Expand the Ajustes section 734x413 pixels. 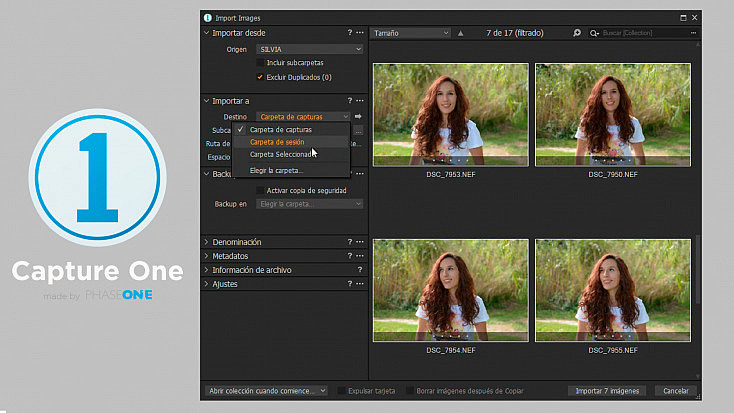[x=206, y=284]
